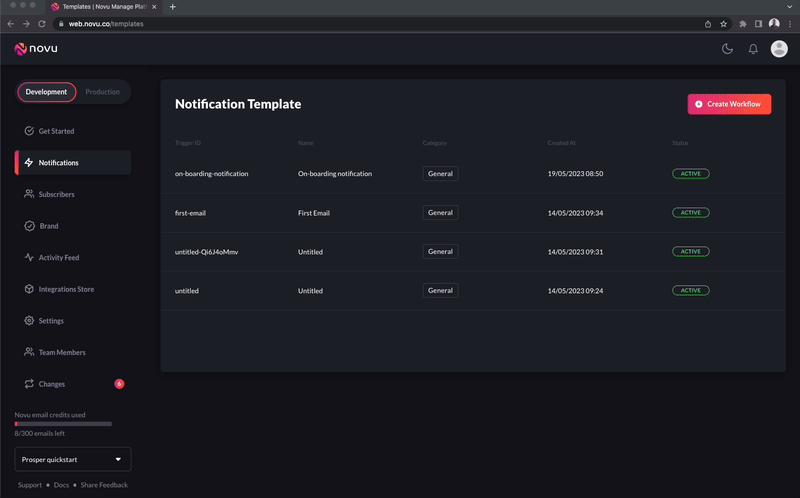Click the browser's three-dot menu
Image resolution: width=800 pixels, height=498 pixels.
[x=790, y=24]
